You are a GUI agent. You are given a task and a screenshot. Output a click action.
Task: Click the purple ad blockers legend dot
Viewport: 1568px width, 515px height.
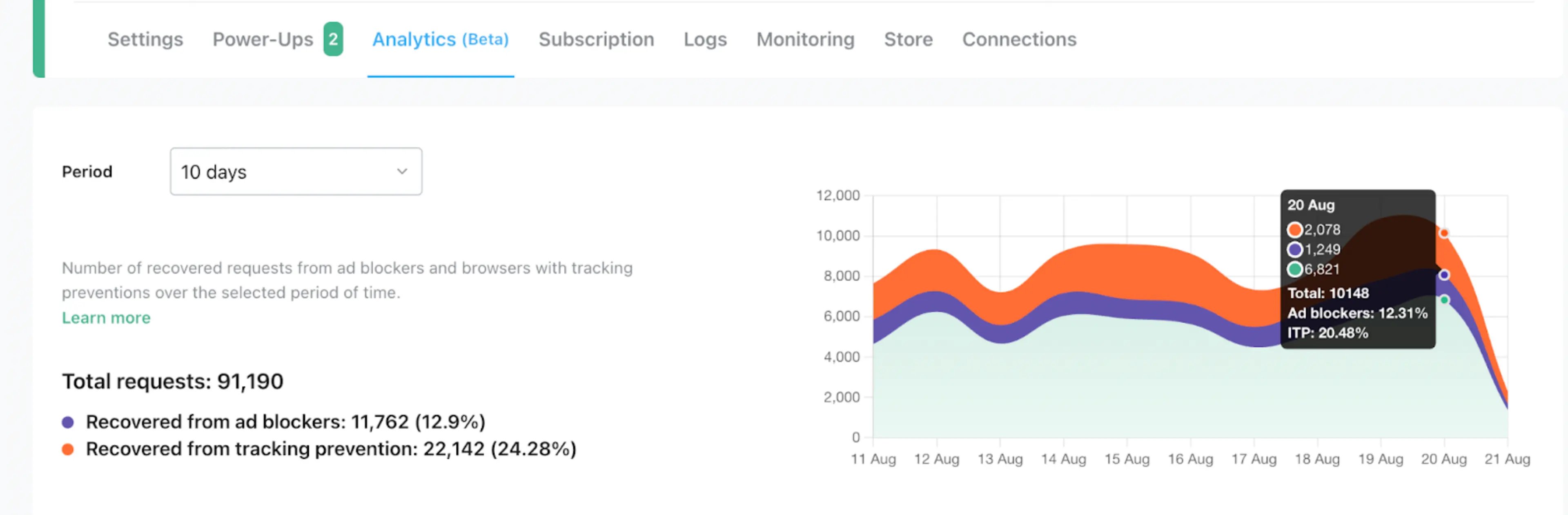[67, 422]
